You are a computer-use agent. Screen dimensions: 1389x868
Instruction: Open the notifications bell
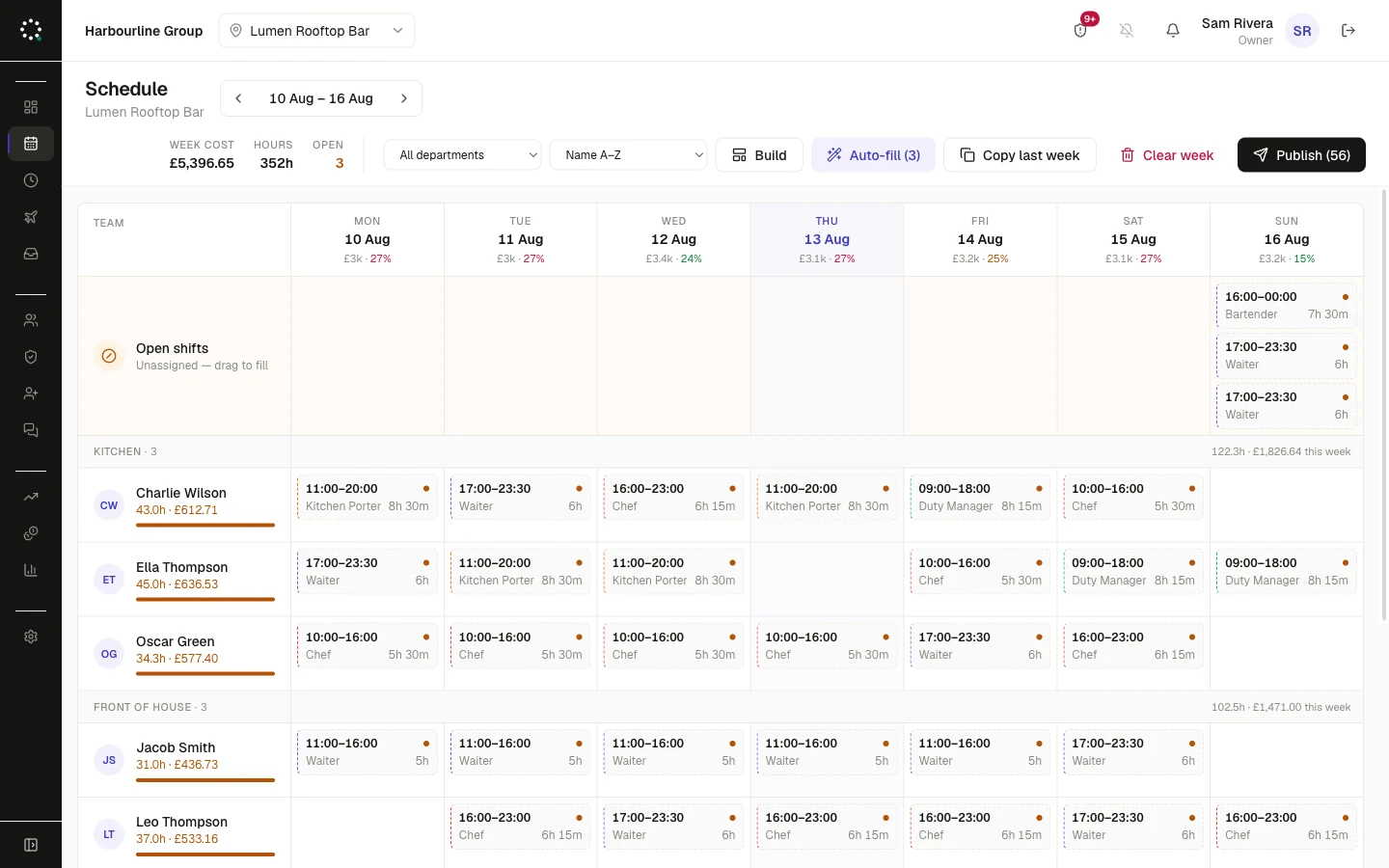(1173, 31)
